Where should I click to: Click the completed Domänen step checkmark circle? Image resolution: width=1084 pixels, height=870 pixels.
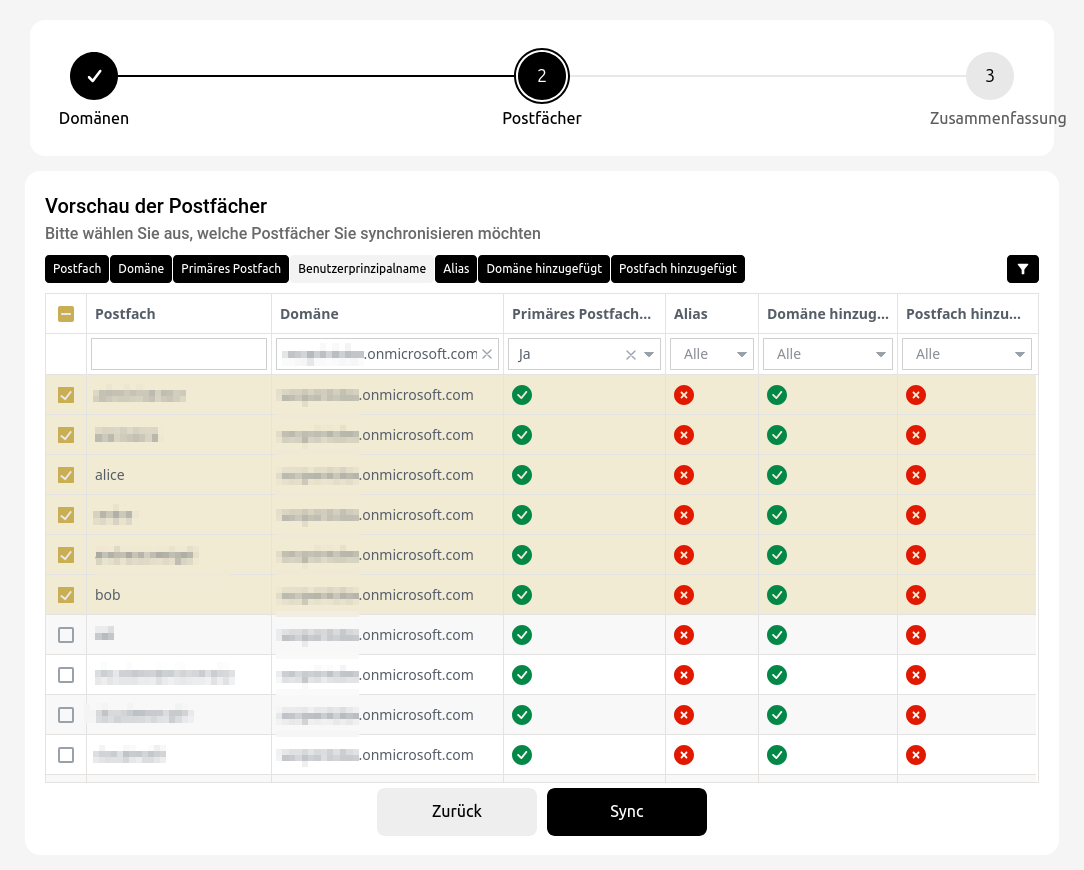coord(94,76)
